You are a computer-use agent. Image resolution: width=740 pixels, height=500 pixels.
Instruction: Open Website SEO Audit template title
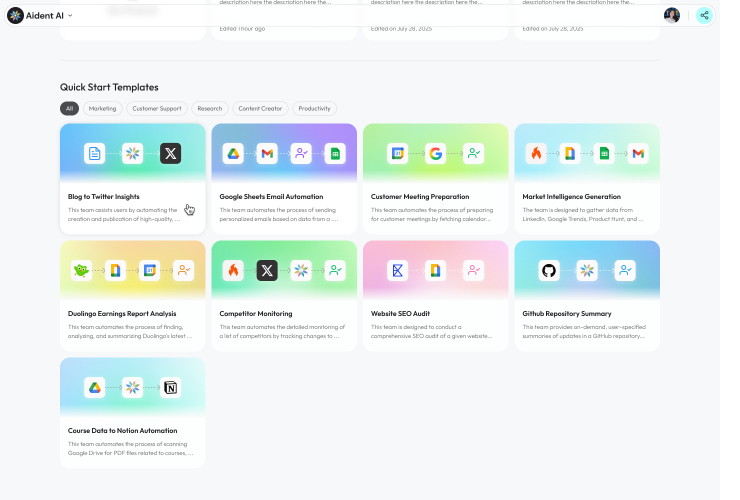tap(400, 314)
